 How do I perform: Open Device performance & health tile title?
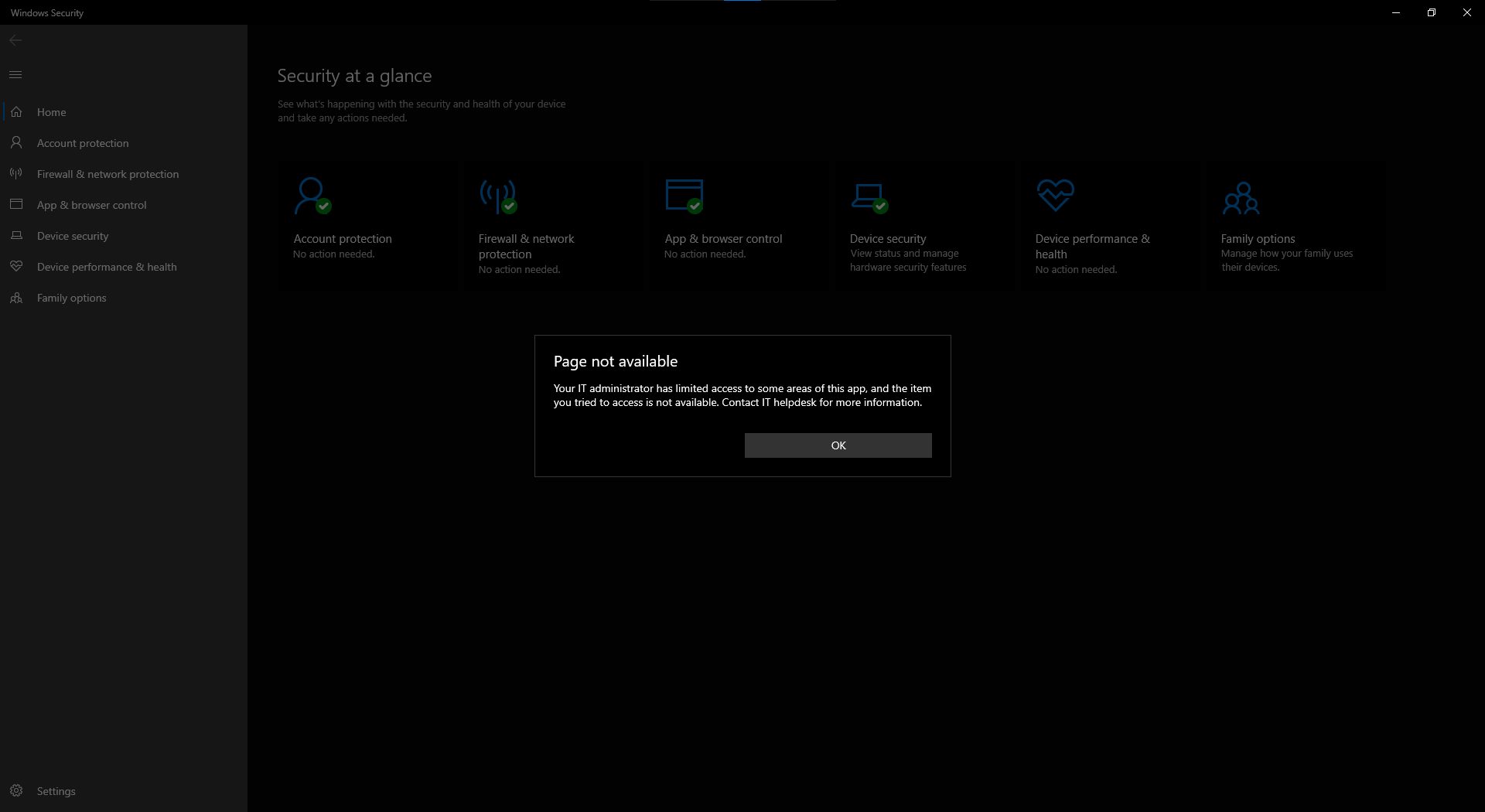click(x=1093, y=247)
